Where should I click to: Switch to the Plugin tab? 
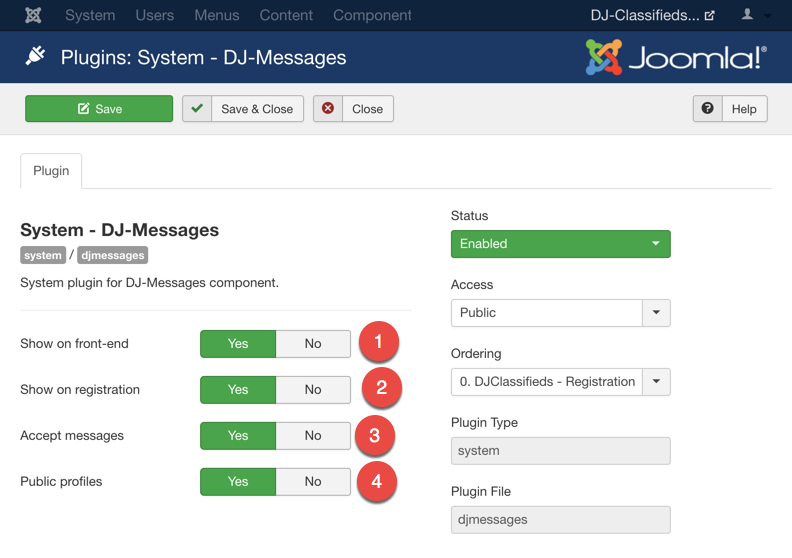(x=51, y=171)
